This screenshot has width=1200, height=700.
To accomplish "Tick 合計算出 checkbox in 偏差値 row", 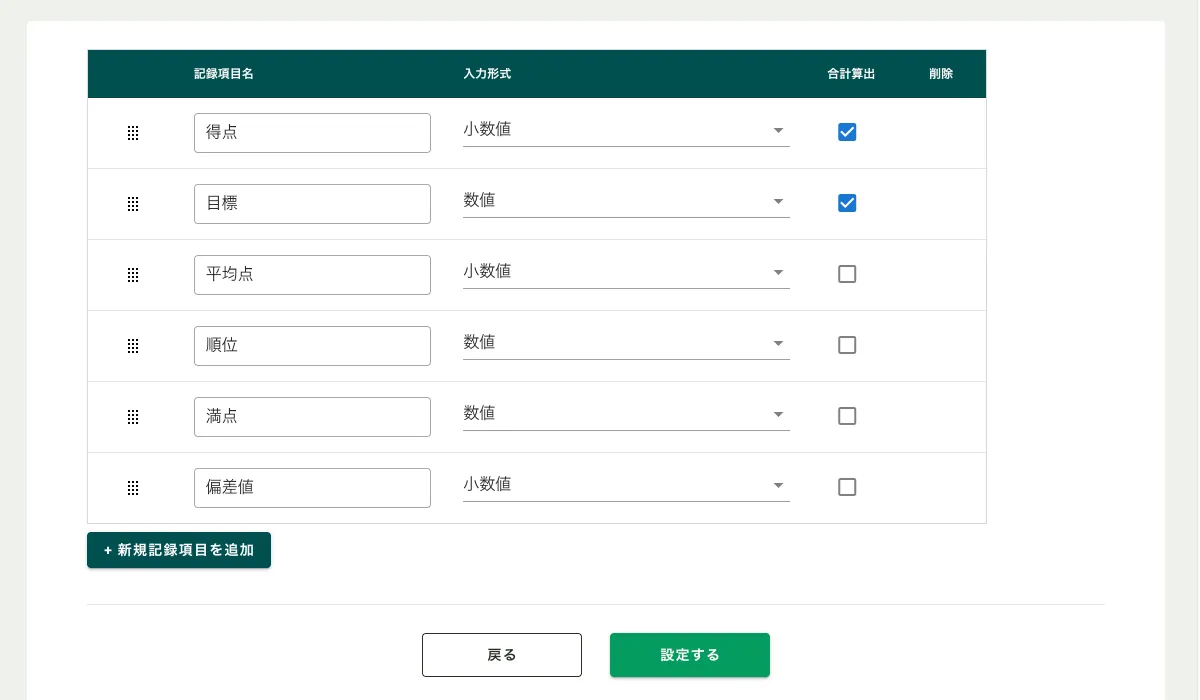I will [847, 487].
